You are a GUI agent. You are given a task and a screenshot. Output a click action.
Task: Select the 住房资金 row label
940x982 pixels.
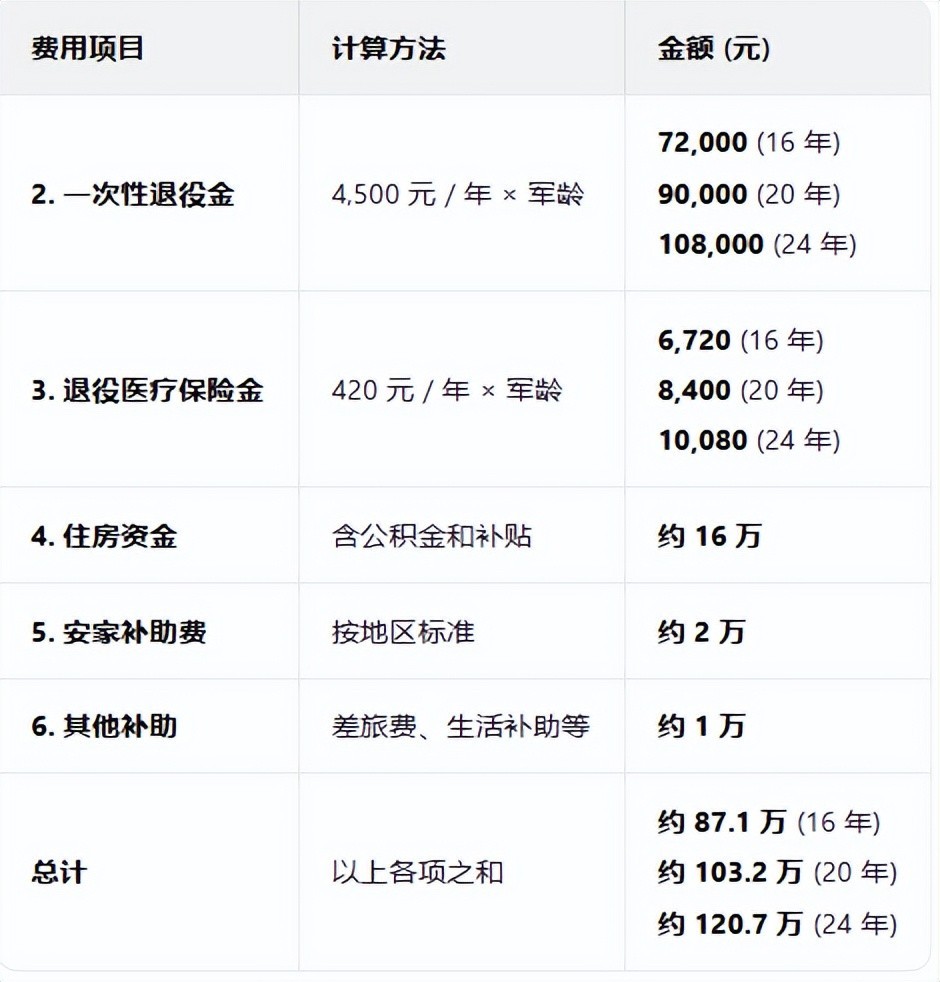pos(104,536)
